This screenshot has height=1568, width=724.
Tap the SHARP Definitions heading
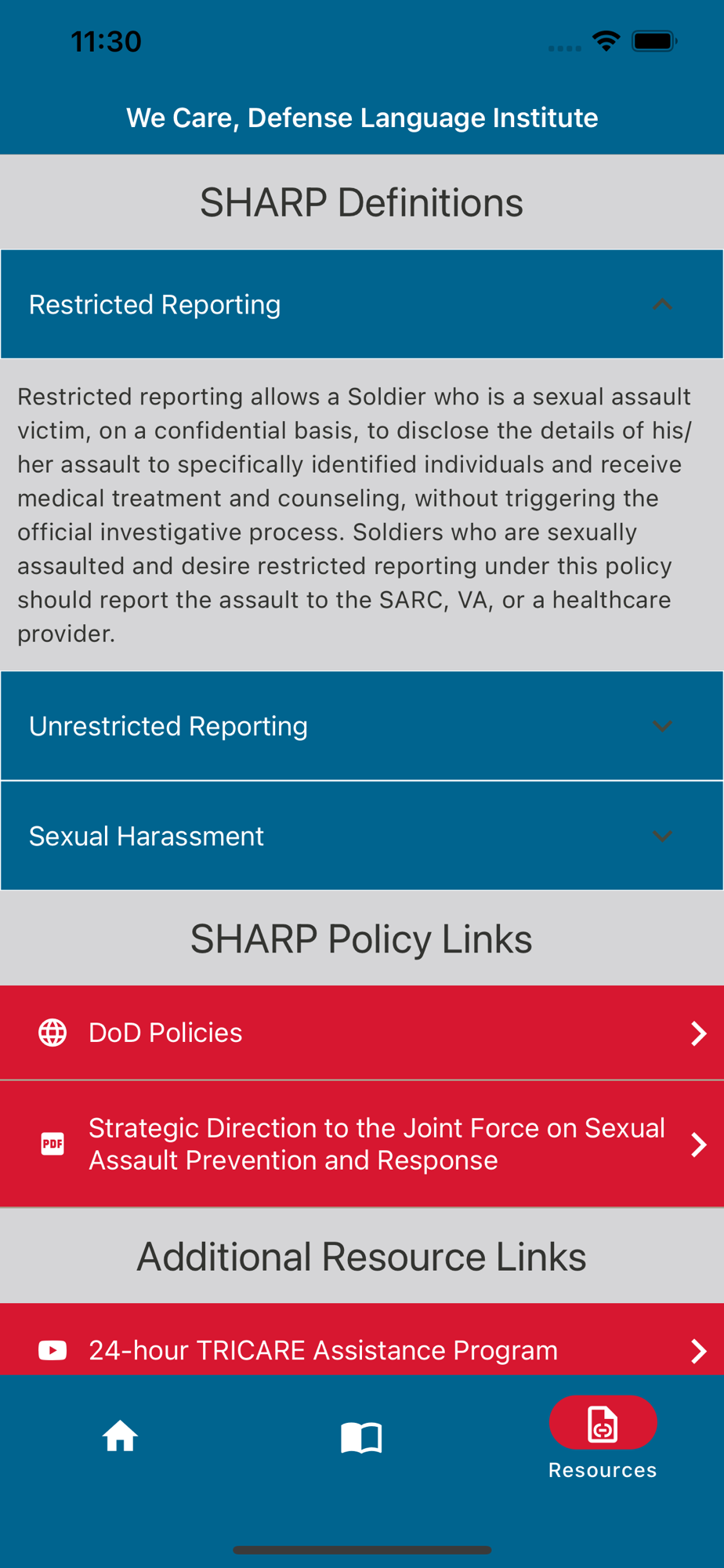(x=361, y=202)
